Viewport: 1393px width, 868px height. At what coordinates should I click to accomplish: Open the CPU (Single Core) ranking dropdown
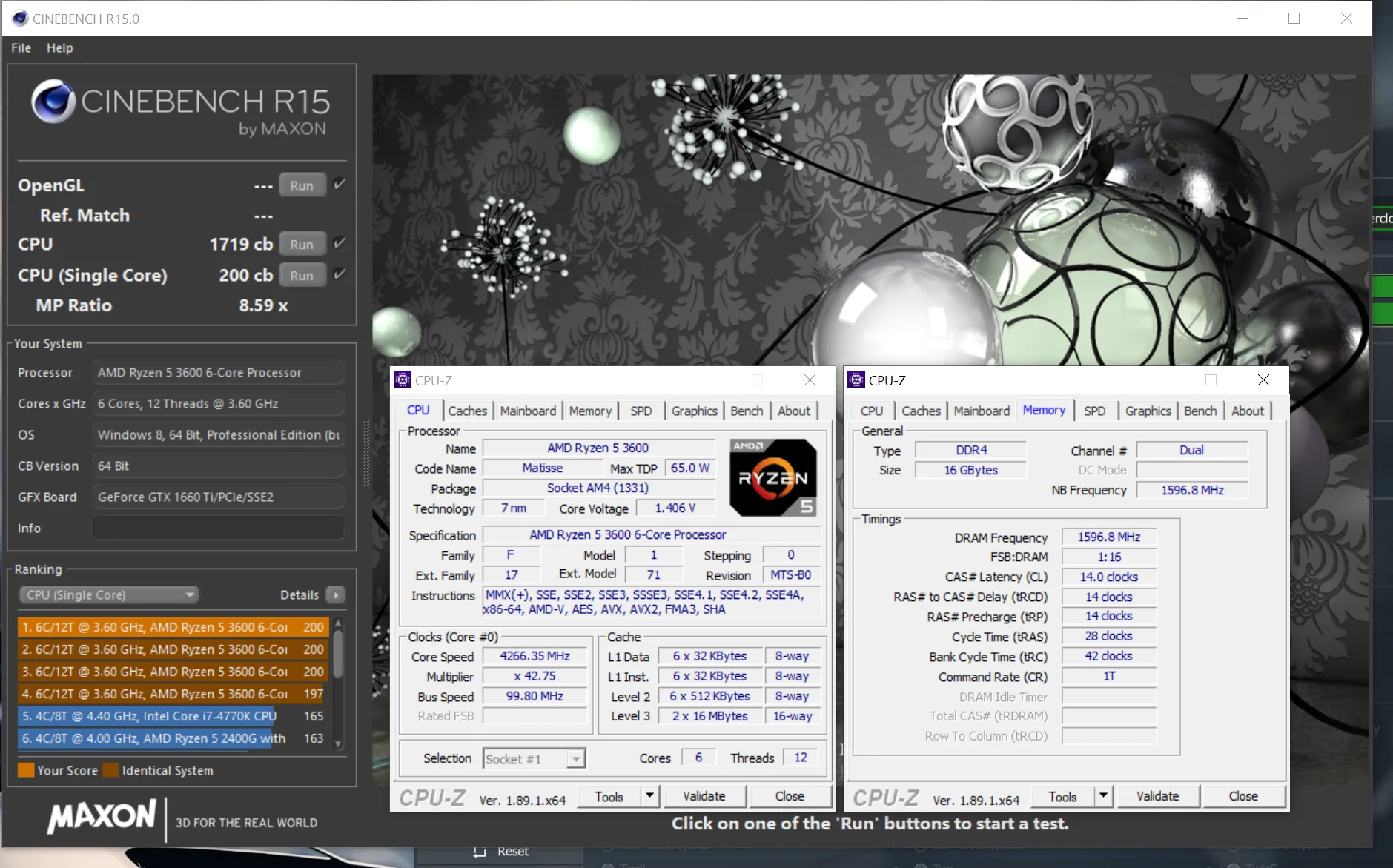109,595
